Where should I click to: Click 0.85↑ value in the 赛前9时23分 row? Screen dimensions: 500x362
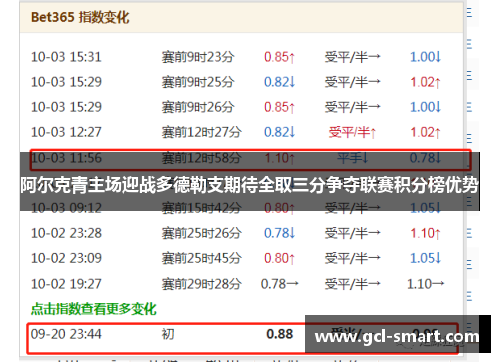(x=279, y=57)
